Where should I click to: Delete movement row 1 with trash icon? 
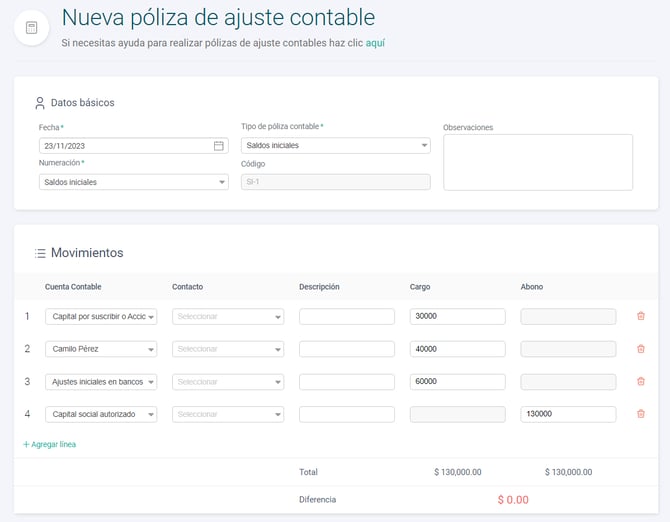[641, 316]
